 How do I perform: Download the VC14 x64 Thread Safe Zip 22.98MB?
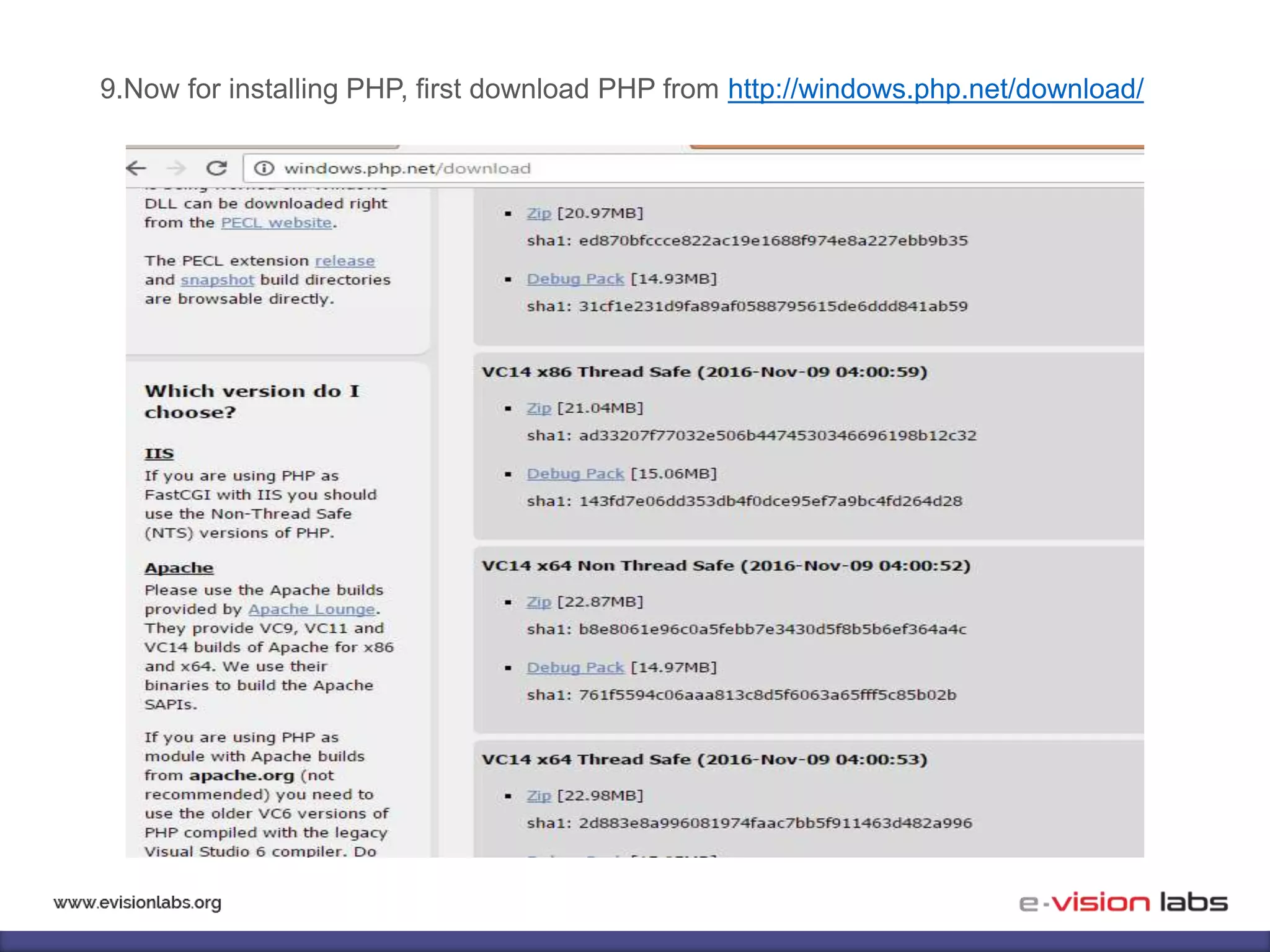point(539,796)
